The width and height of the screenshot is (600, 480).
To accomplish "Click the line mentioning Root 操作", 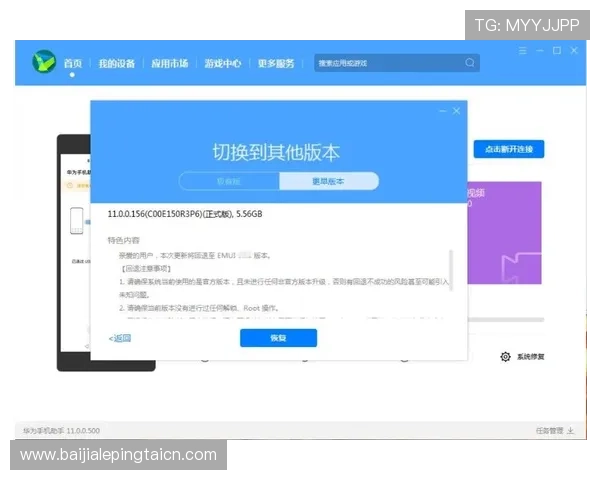I will tap(199, 308).
